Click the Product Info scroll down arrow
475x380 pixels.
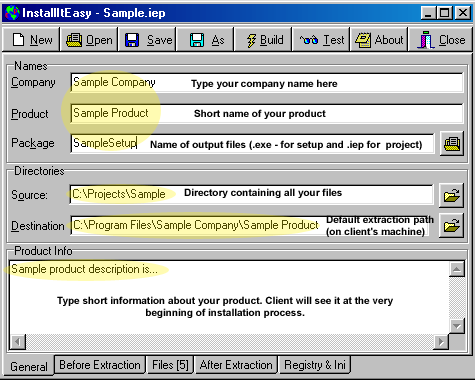pyautogui.click(x=457, y=326)
